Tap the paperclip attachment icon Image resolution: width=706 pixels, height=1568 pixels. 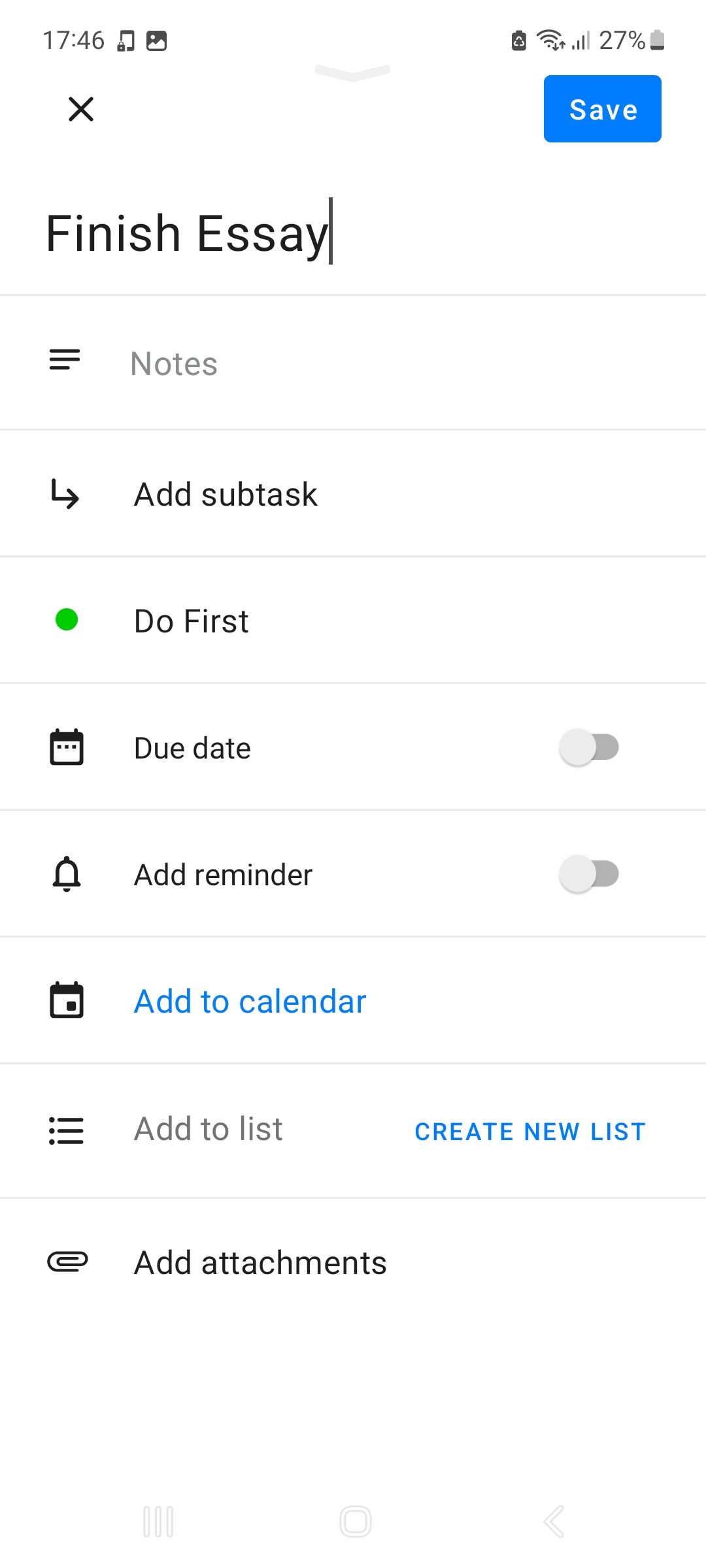click(67, 1262)
